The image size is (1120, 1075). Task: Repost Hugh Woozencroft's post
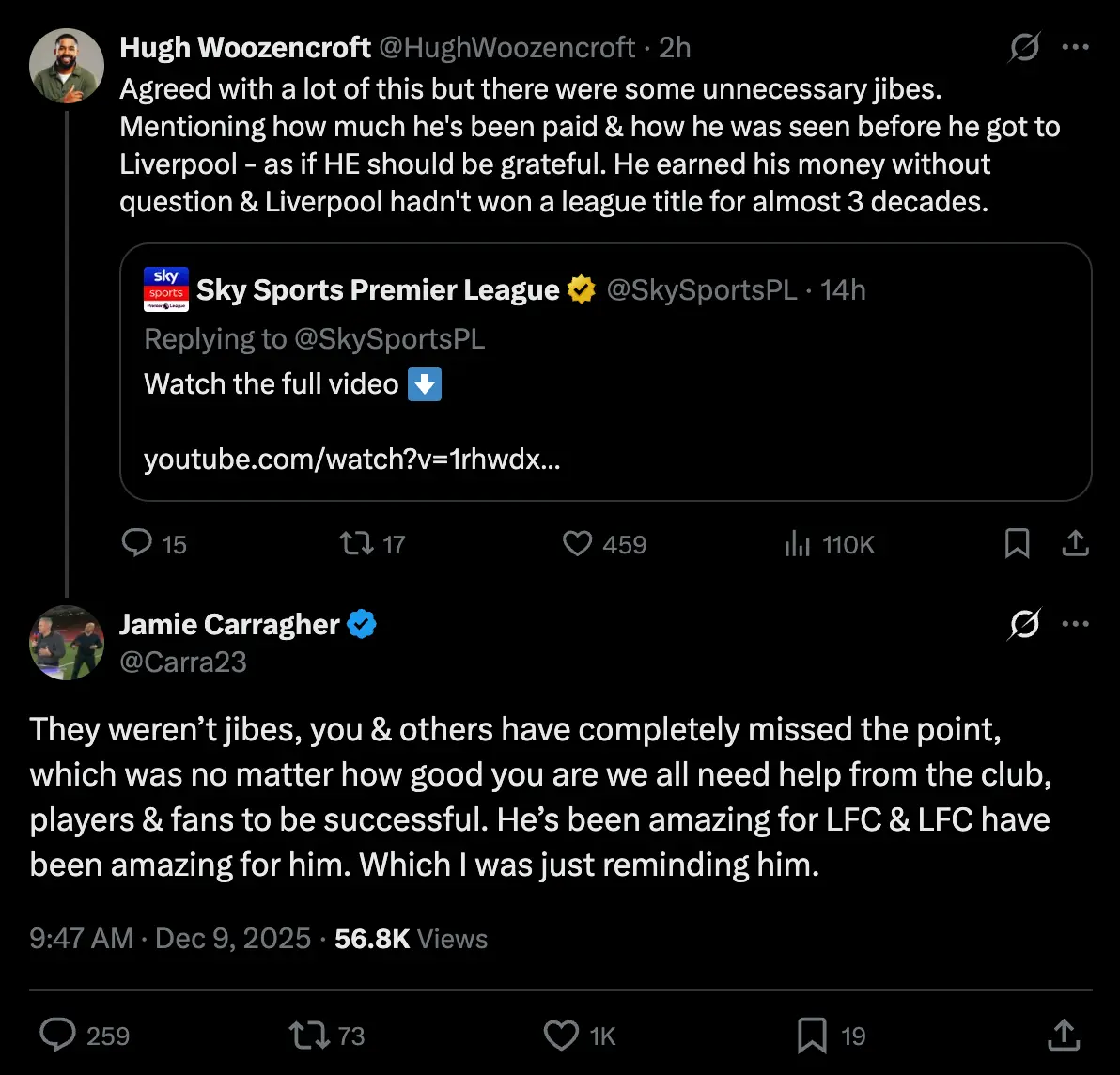357,543
